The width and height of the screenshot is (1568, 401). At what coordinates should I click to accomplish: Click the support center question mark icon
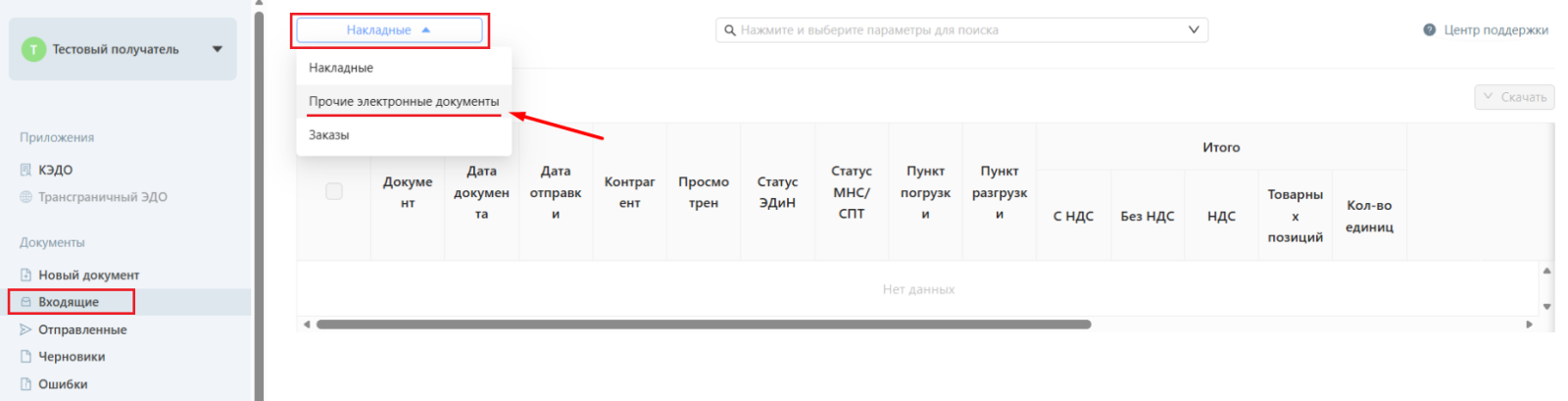coord(1430,30)
